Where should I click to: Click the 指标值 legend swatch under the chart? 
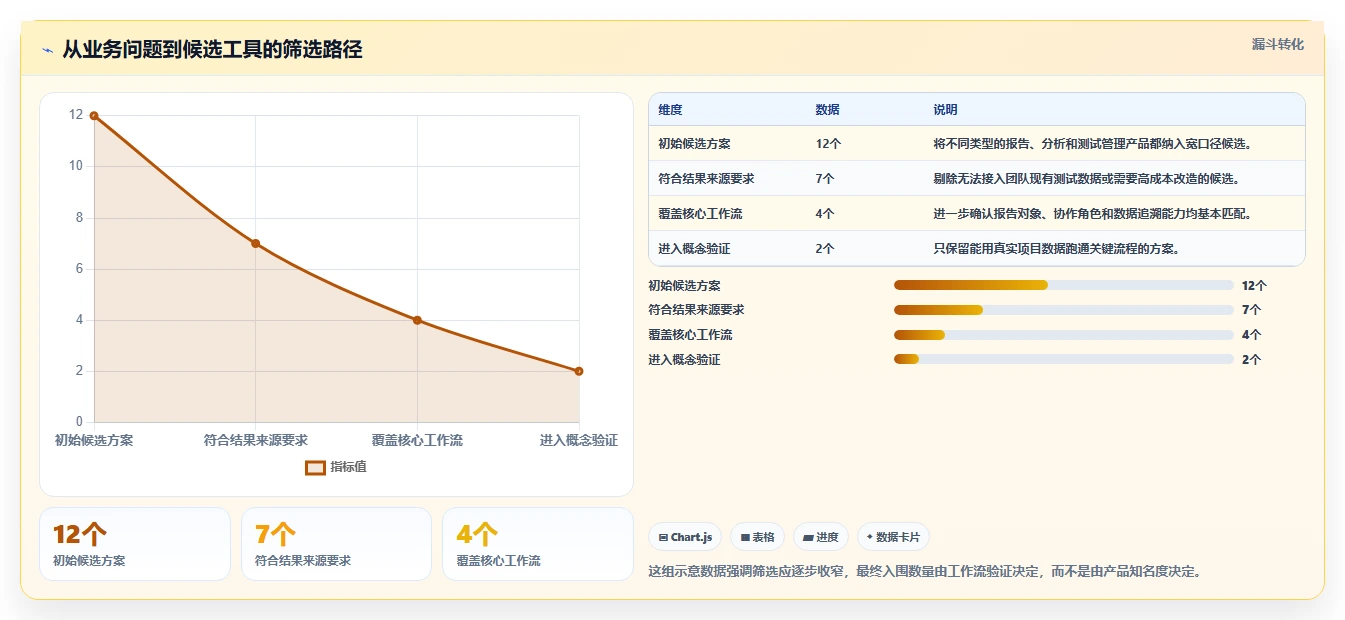[315, 467]
